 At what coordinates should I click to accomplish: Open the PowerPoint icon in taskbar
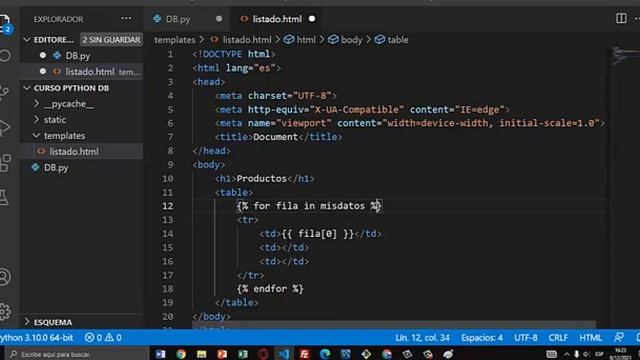222,354
